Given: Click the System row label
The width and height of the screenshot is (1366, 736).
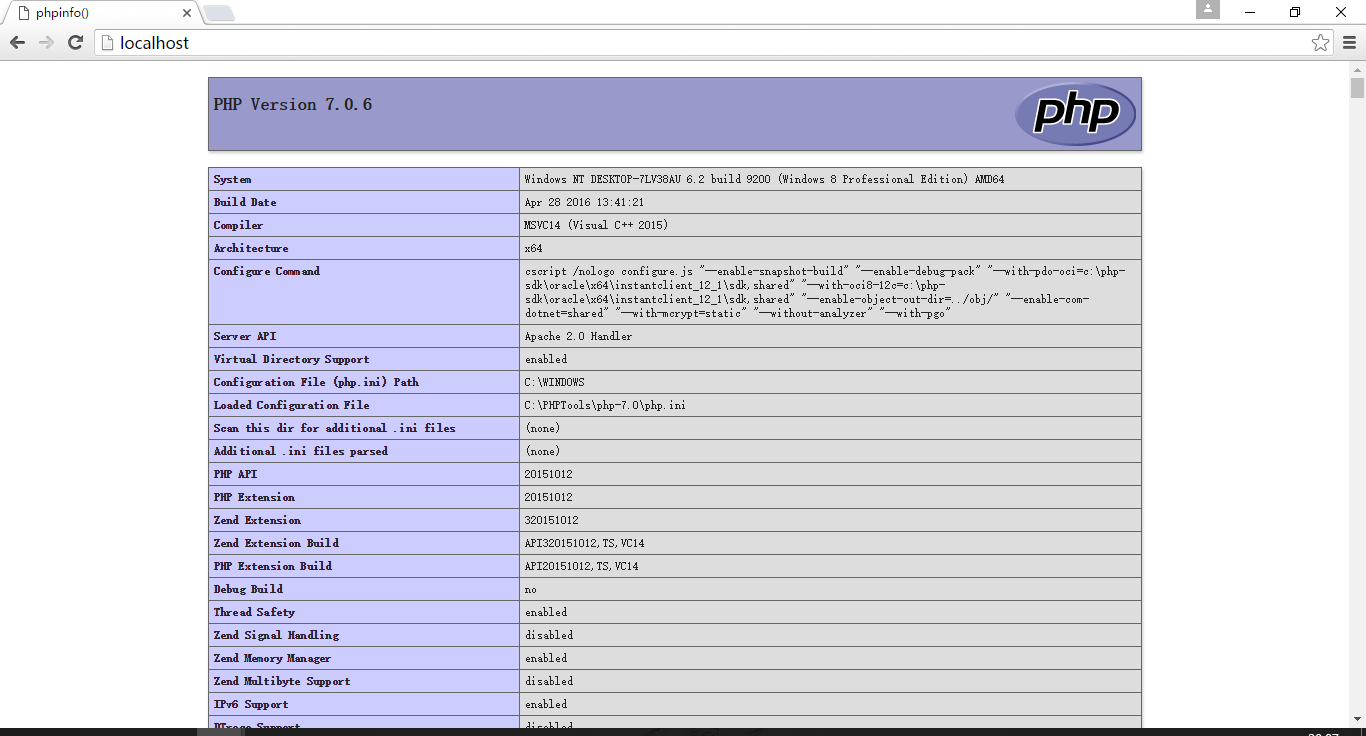Looking at the screenshot, I should click(233, 179).
